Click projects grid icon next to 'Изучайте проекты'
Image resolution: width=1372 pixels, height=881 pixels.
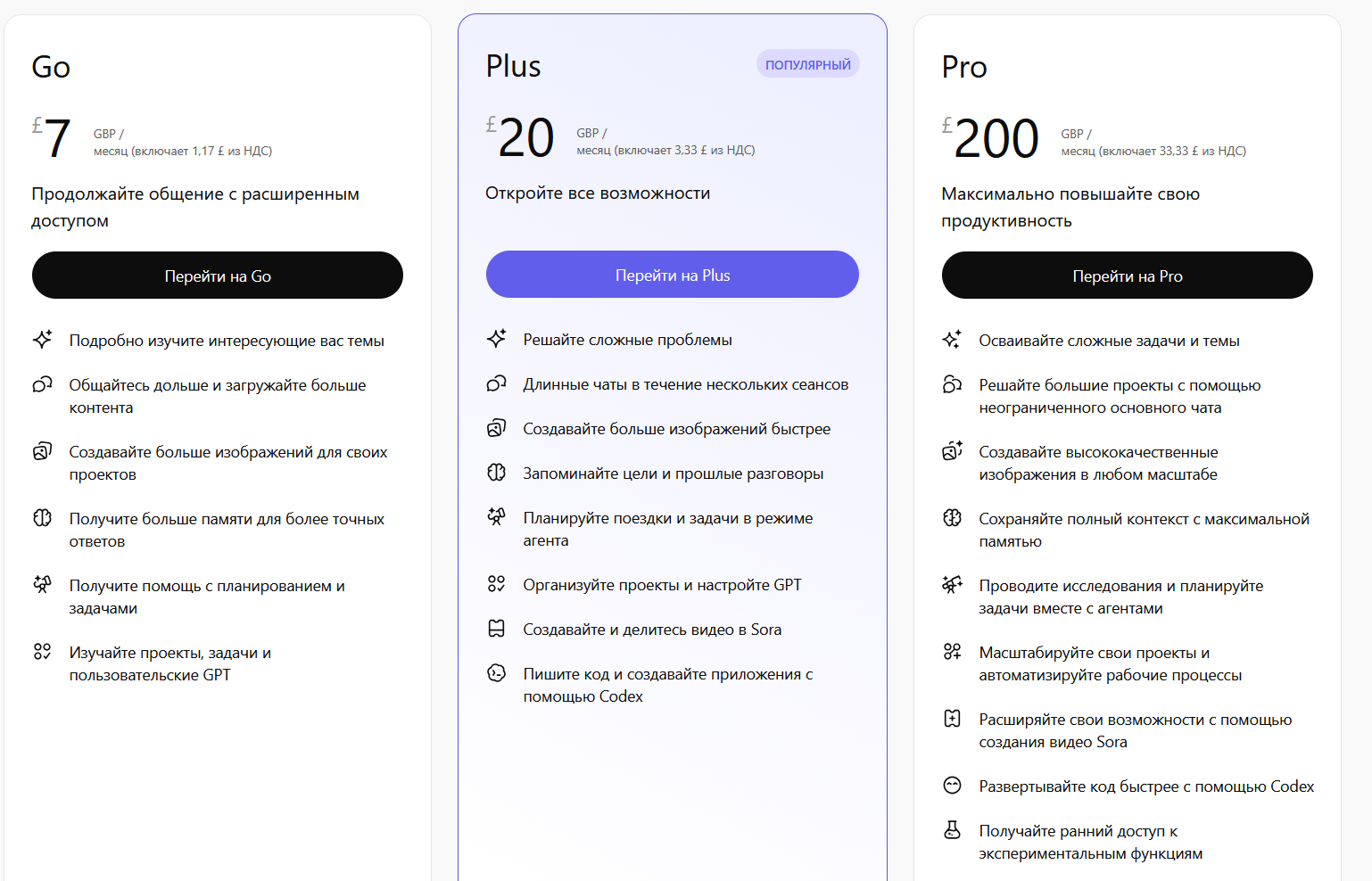pyautogui.click(x=42, y=652)
